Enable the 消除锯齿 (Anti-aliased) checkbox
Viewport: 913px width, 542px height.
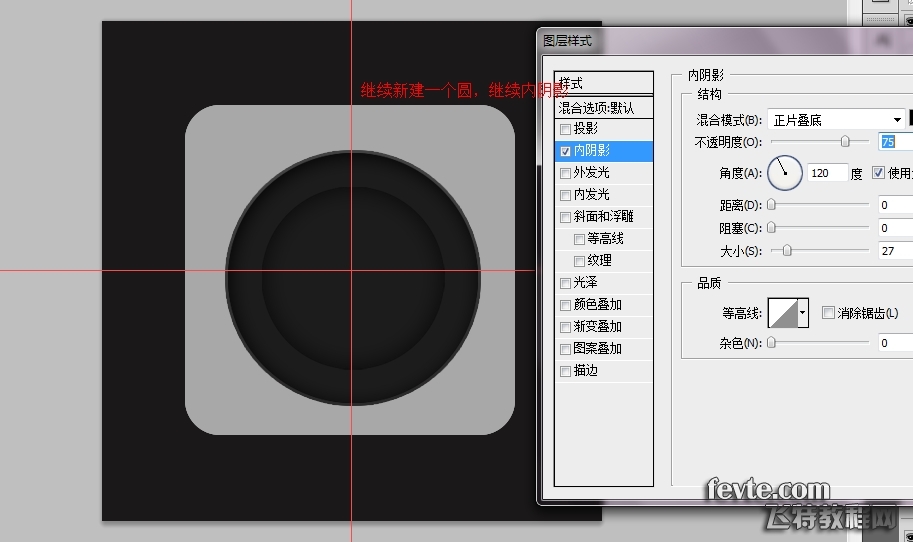point(827,313)
